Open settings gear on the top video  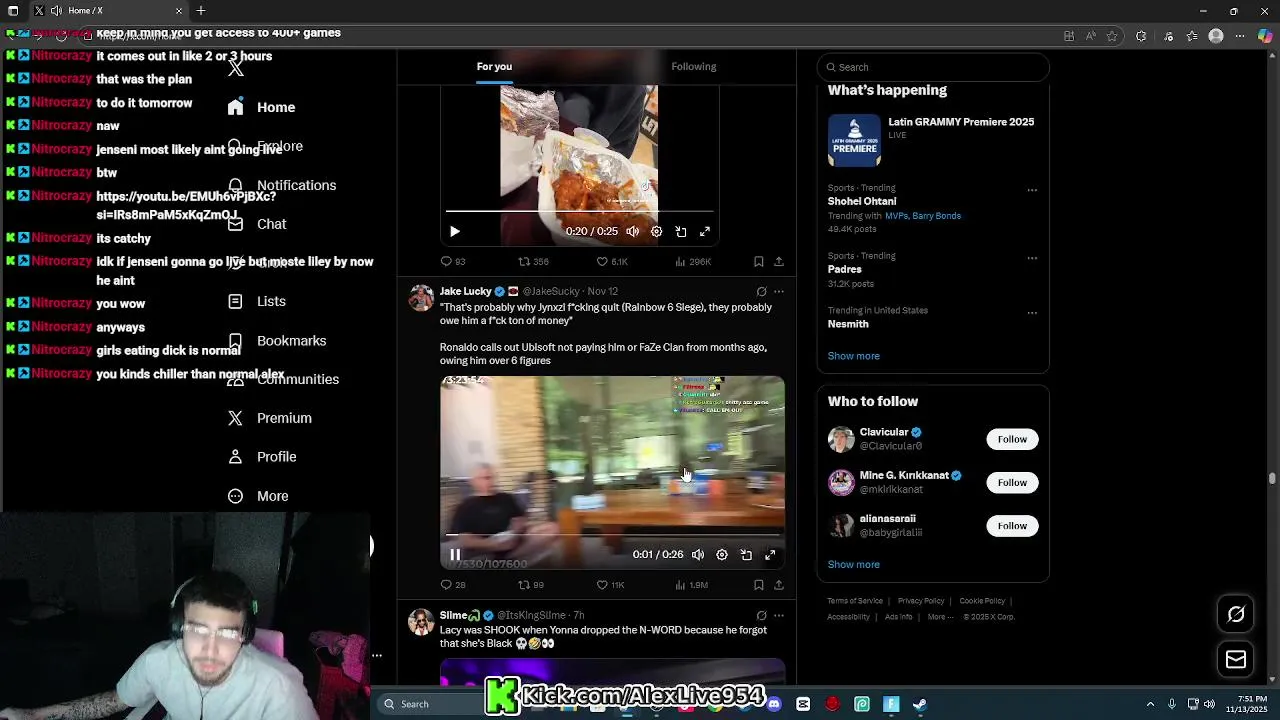click(657, 231)
